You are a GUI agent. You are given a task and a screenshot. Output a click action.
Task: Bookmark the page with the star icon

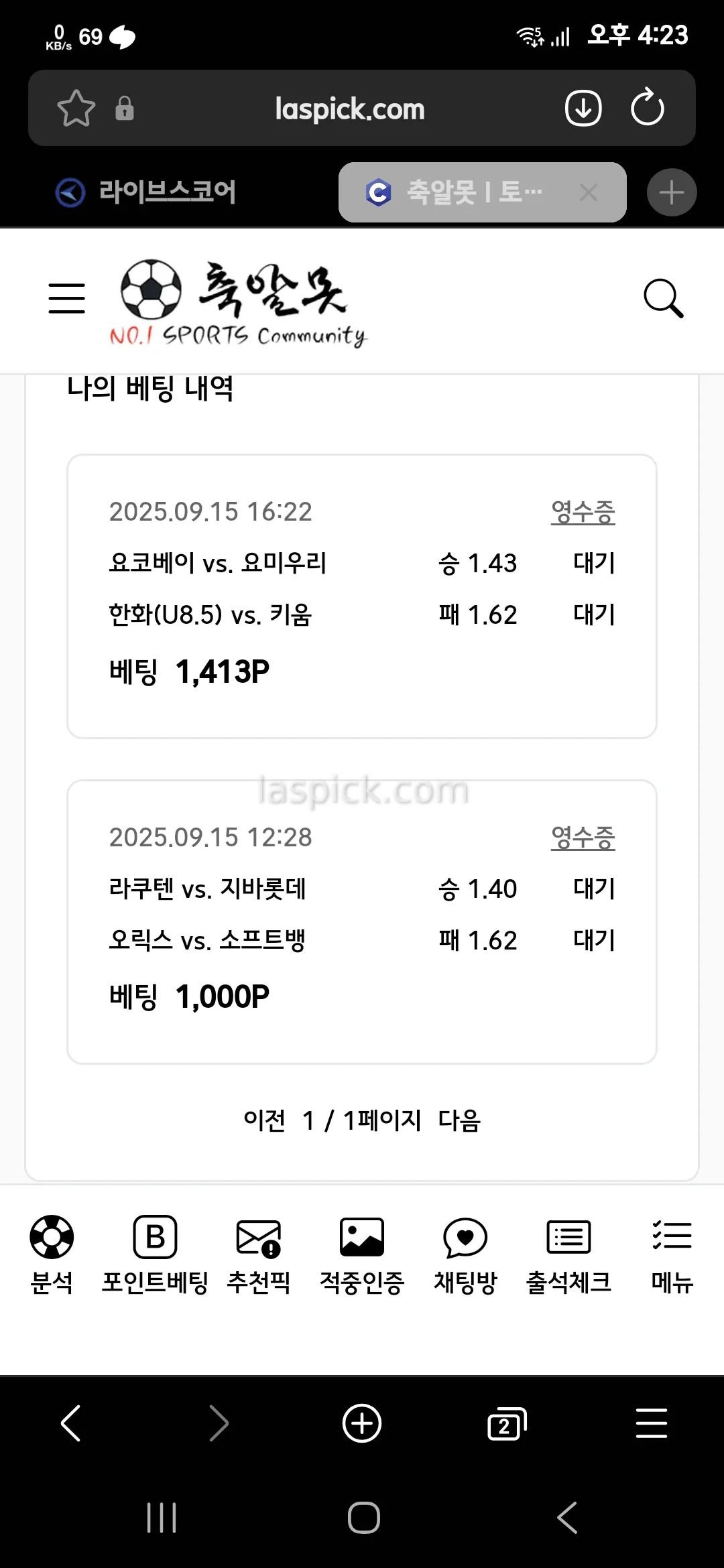(76, 109)
